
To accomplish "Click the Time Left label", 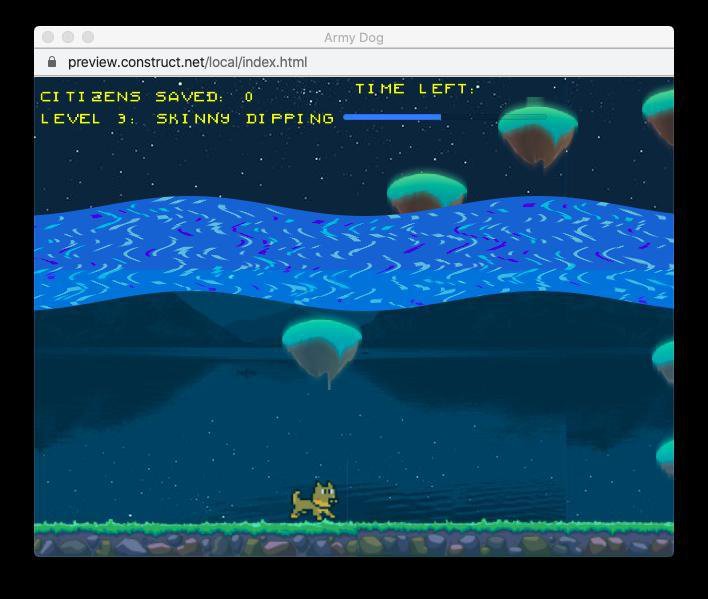I will 415,88.
